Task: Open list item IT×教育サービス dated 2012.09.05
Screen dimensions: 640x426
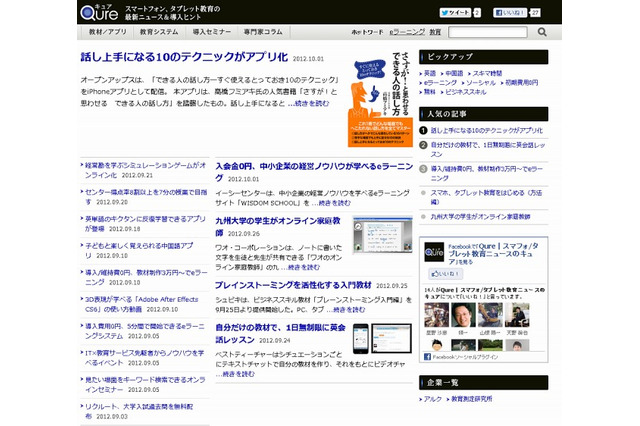Action: coord(145,357)
